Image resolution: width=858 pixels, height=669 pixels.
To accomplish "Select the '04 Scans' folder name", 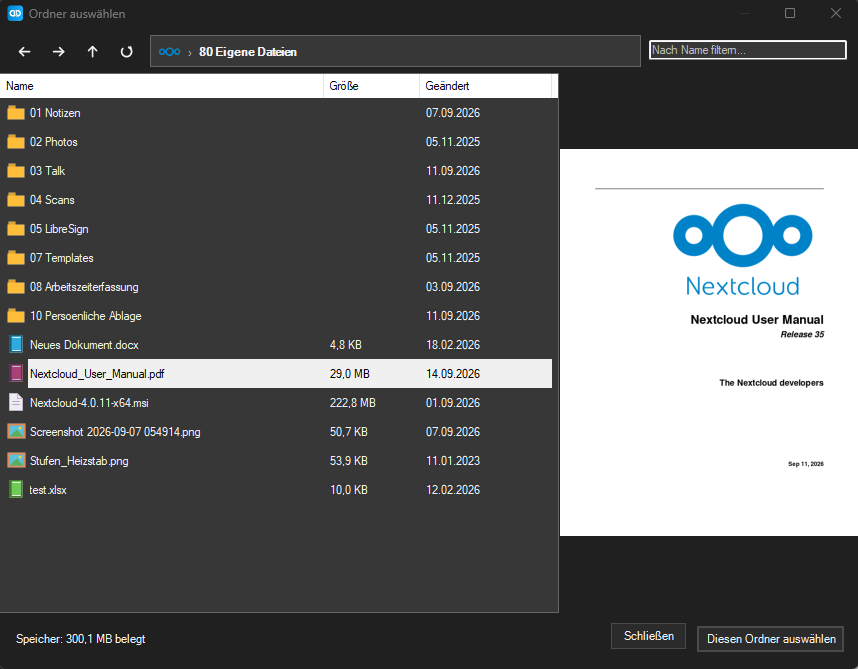I will [x=52, y=200].
